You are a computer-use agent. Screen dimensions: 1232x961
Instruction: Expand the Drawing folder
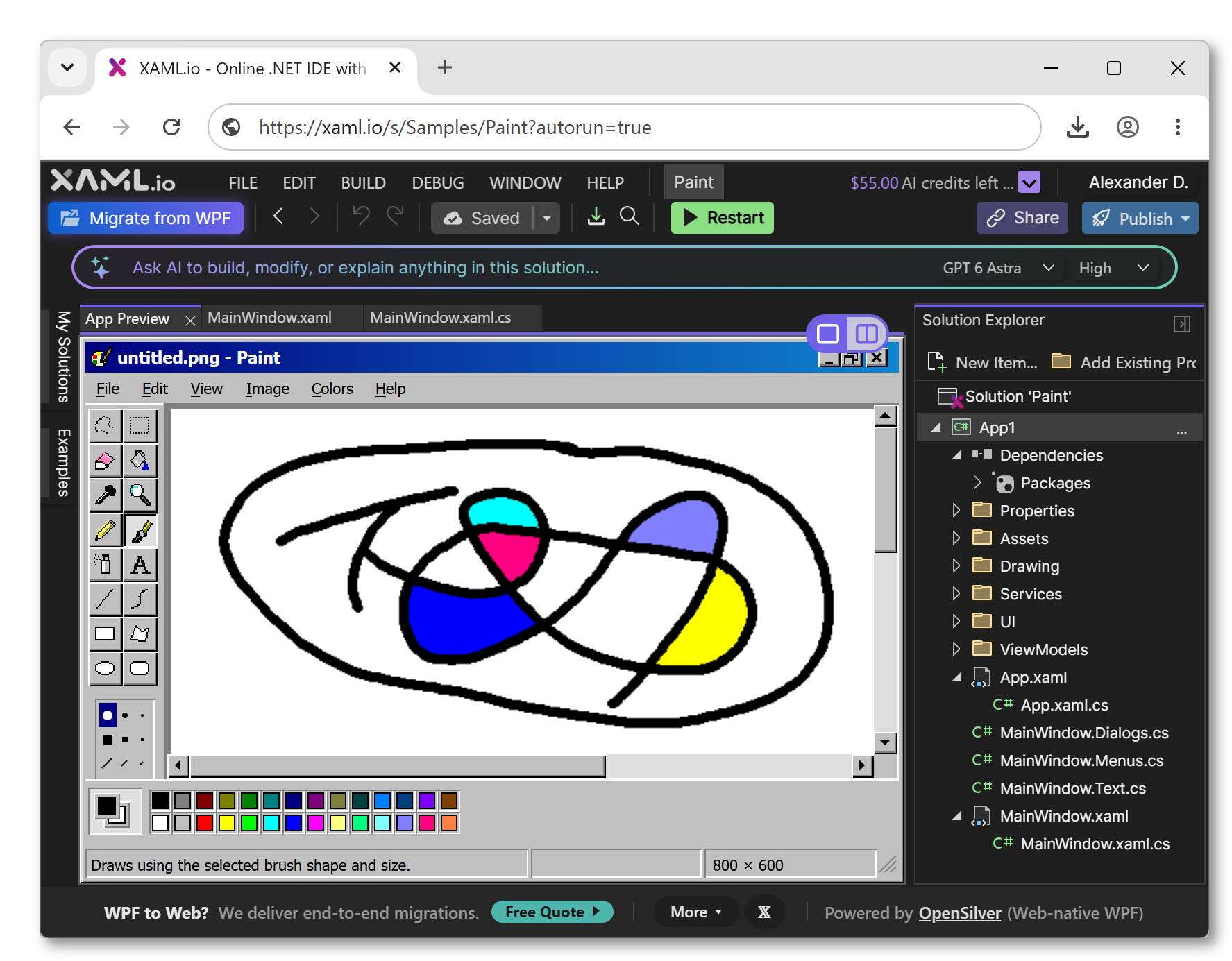click(956, 565)
